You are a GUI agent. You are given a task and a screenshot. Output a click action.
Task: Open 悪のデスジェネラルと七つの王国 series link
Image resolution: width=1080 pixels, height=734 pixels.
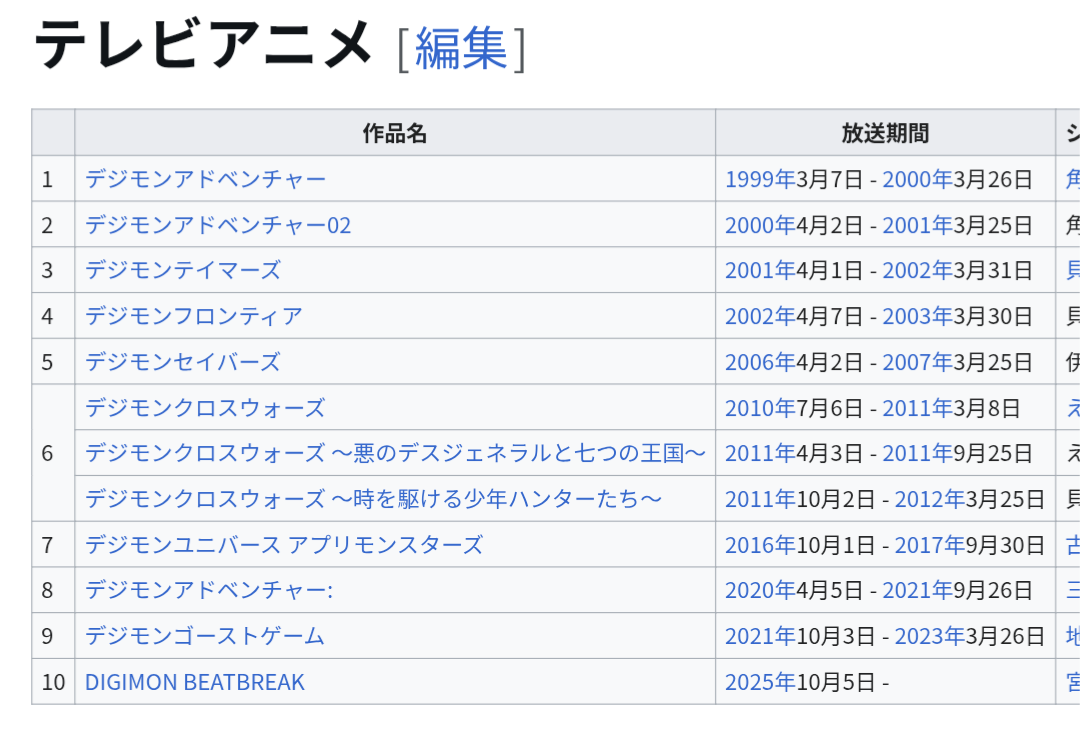click(x=395, y=453)
